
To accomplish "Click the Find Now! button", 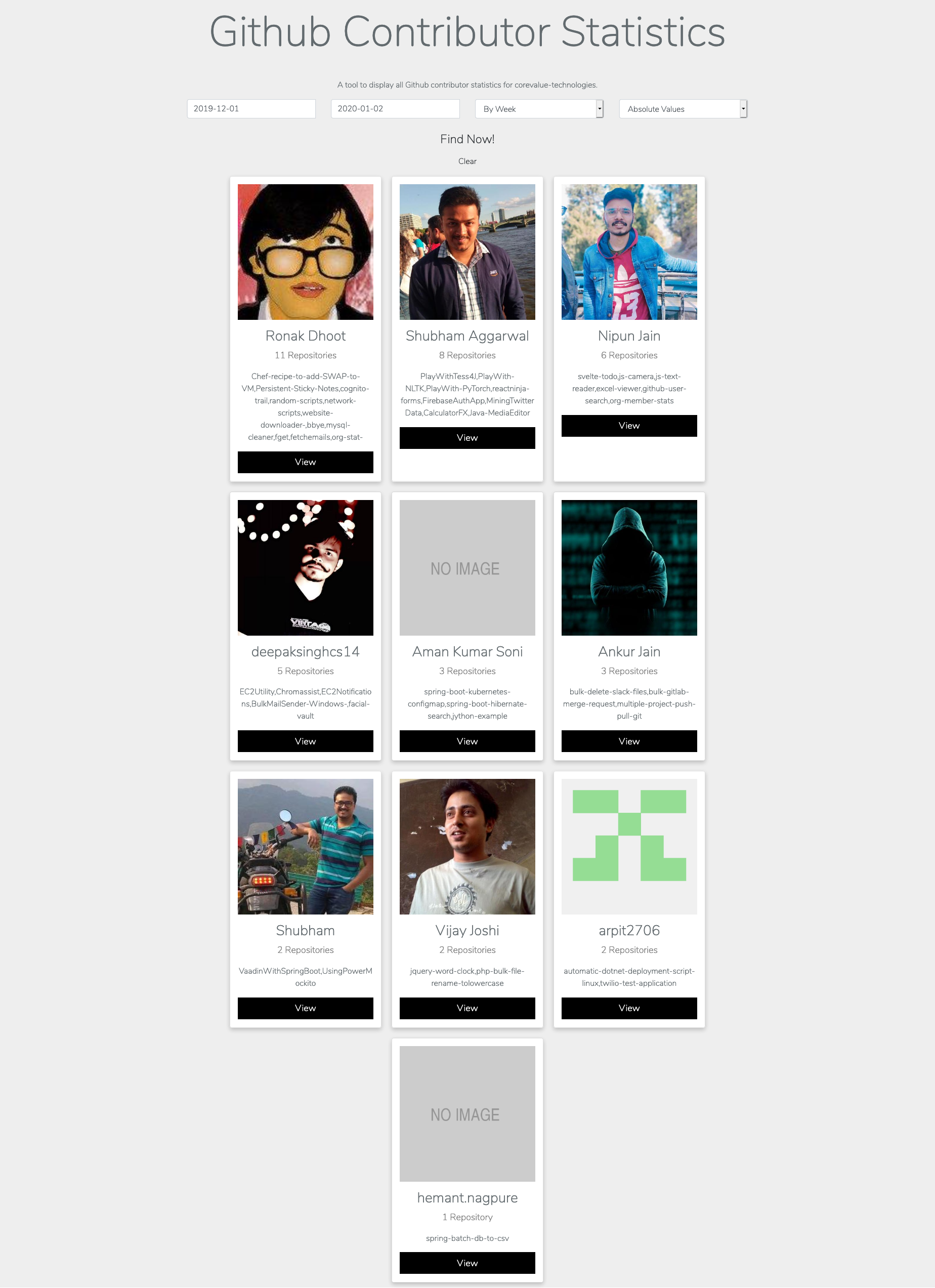I will pyautogui.click(x=467, y=139).
